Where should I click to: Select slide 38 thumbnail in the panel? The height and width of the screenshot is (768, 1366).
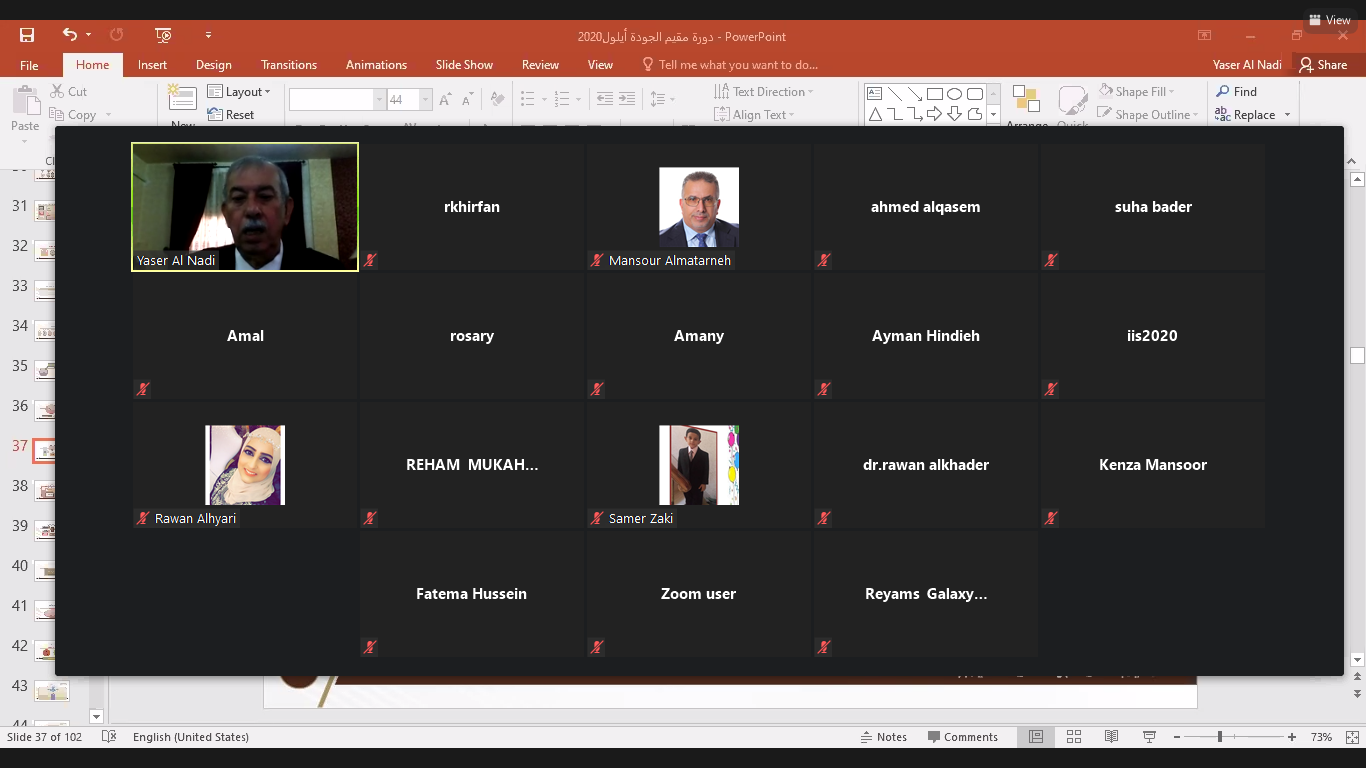click(x=45, y=491)
